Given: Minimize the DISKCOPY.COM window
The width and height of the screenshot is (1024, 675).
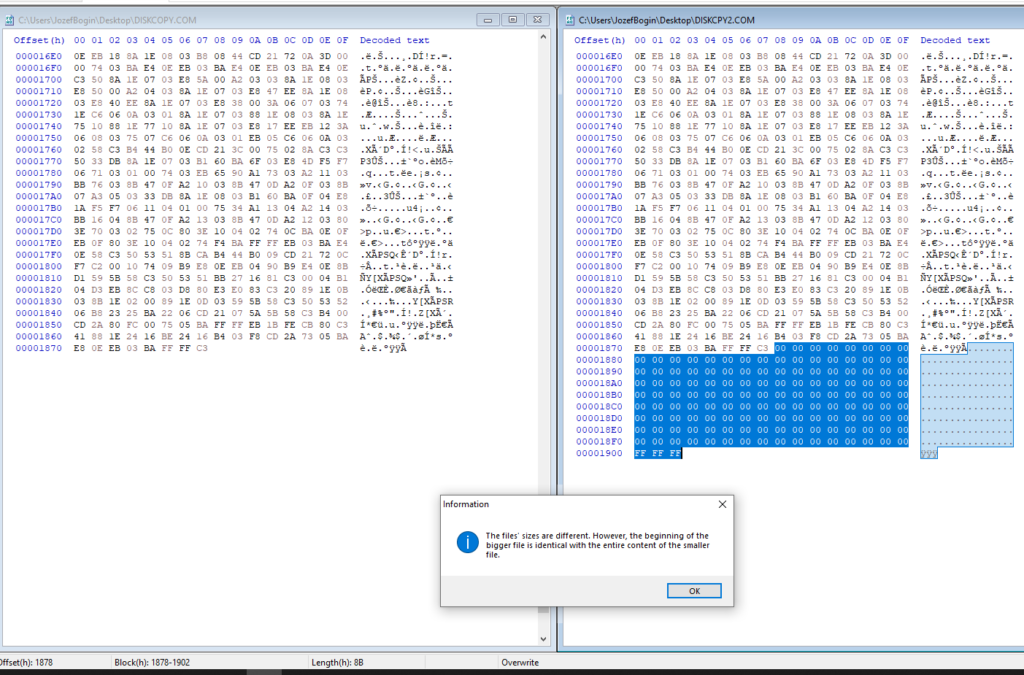Looking at the screenshot, I should [x=487, y=20].
